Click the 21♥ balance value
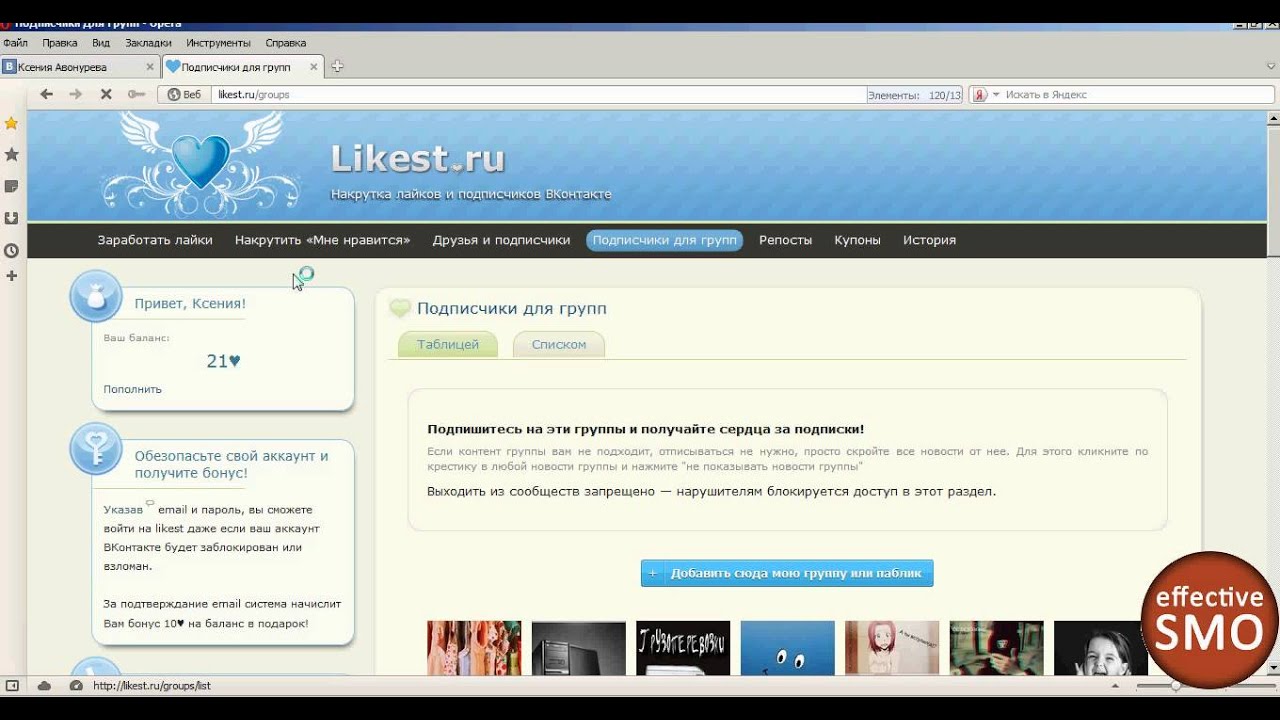Viewport: 1280px width, 720px height. 223,361
